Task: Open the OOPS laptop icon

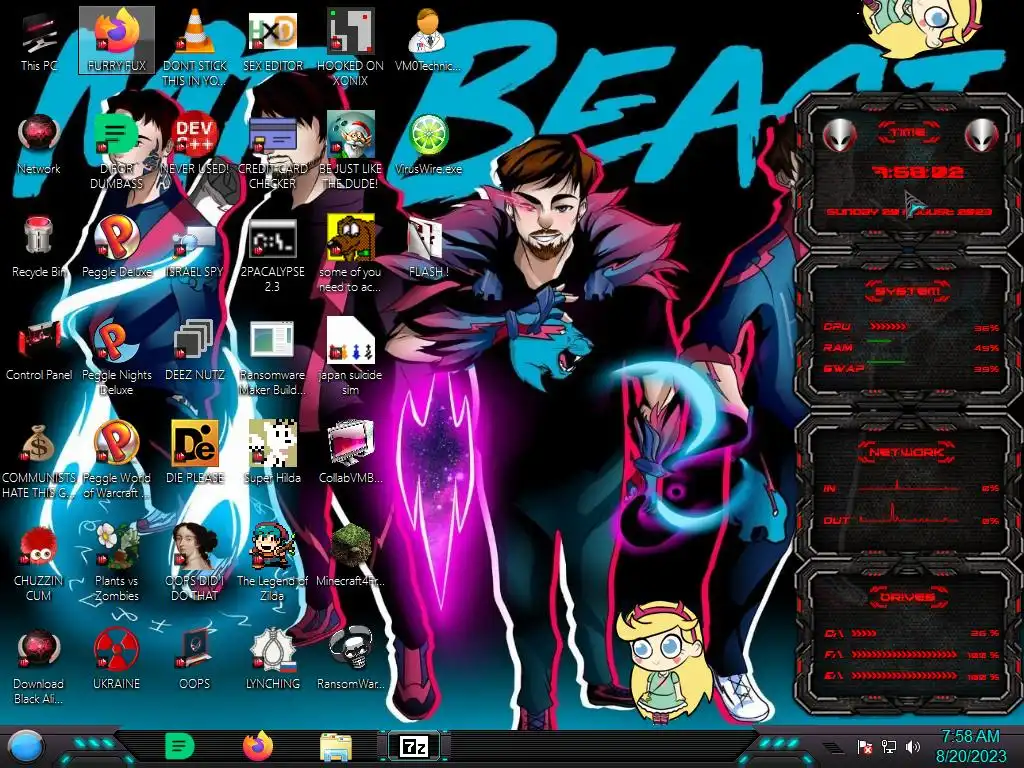Action: [x=195, y=660]
